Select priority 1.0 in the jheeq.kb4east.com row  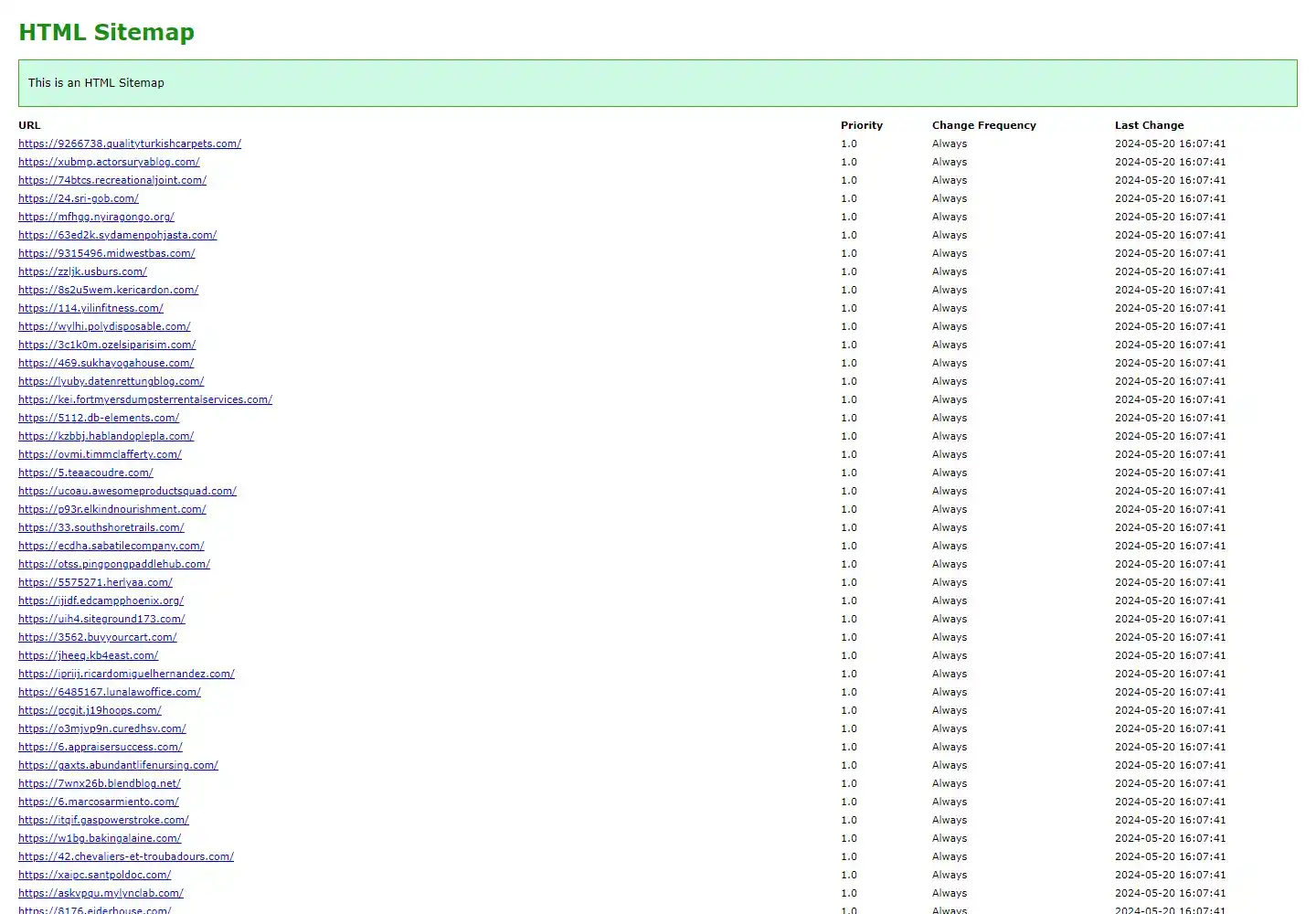coord(849,655)
